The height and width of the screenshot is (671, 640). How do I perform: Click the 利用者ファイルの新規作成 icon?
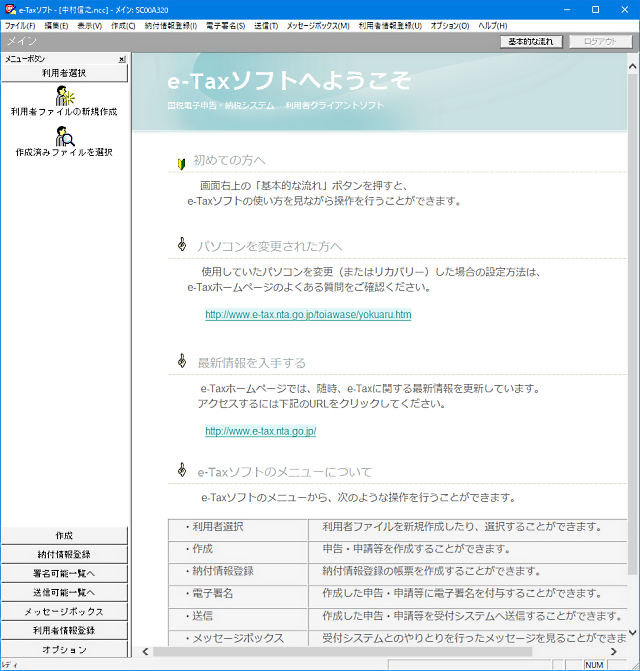tap(65, 95)
